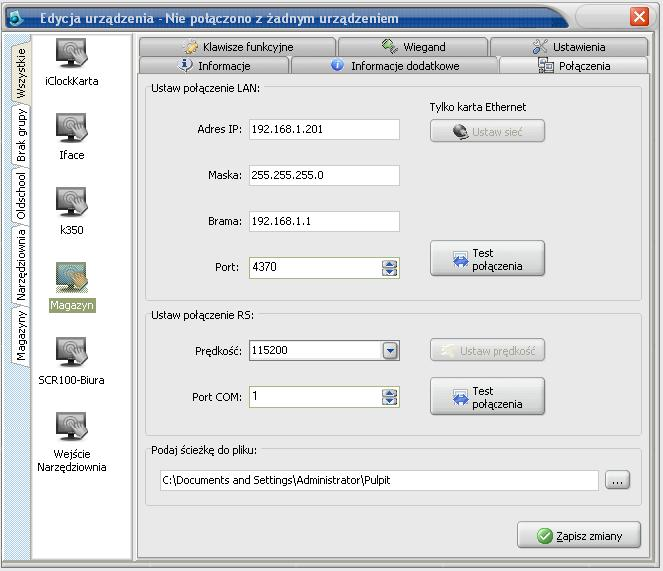Open the Narzędziownia side tab
Screen dimensions: 663x571
[x=21, y=265]
